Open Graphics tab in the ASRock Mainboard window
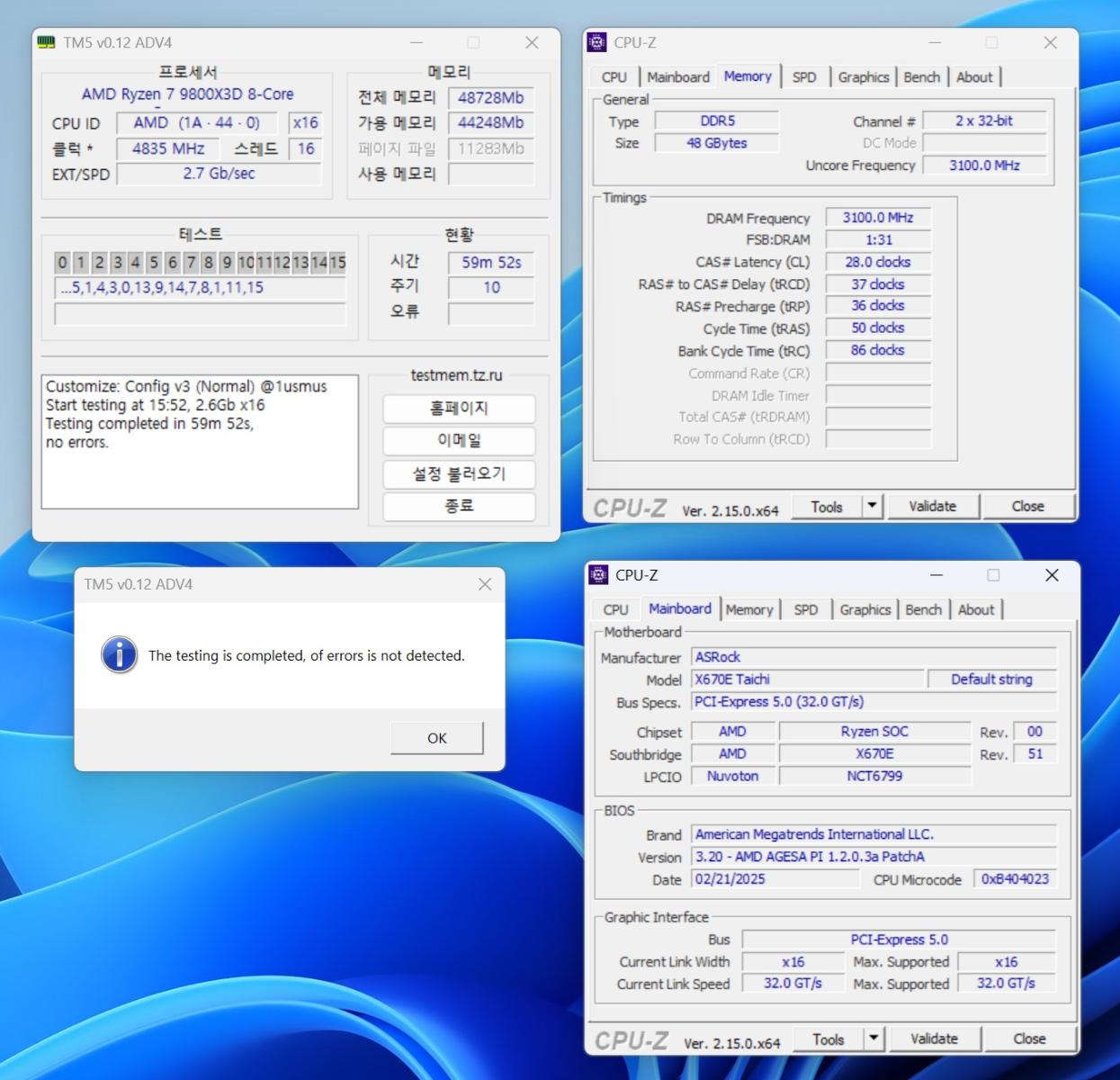The width and height of the screenshot is (1120, 1080). click(x=865, y=610)
